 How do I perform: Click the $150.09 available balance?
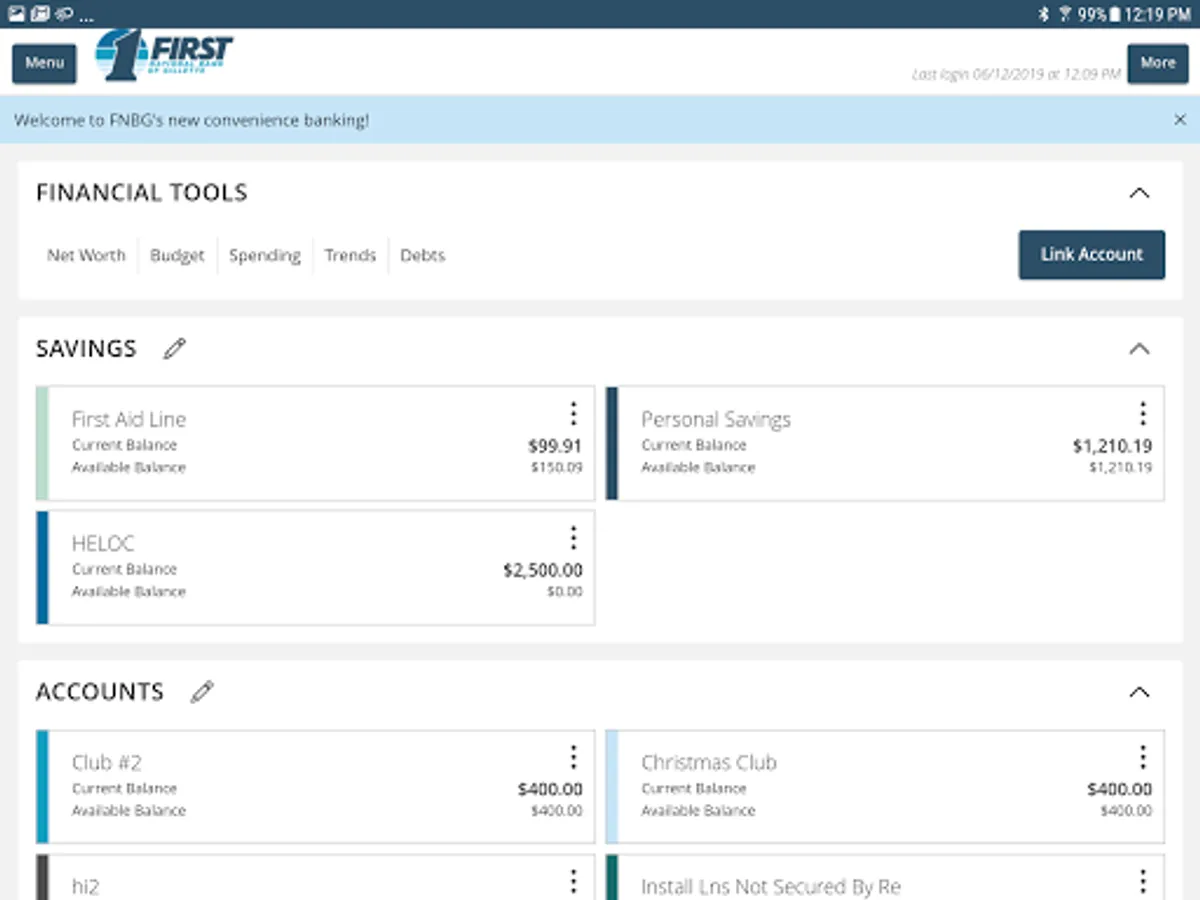click(557, 467)
